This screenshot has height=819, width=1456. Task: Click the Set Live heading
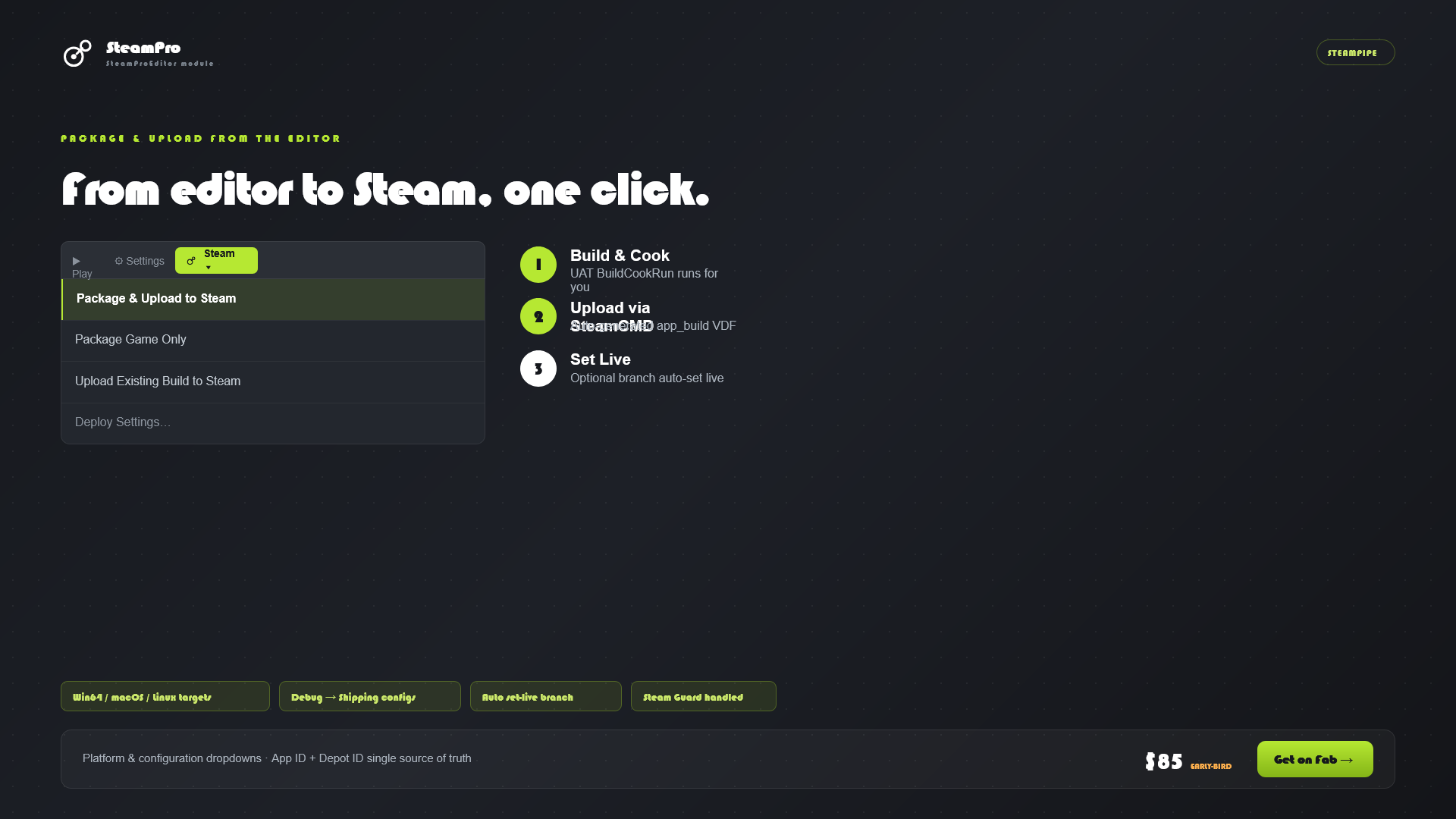click(x=601, y=359)
